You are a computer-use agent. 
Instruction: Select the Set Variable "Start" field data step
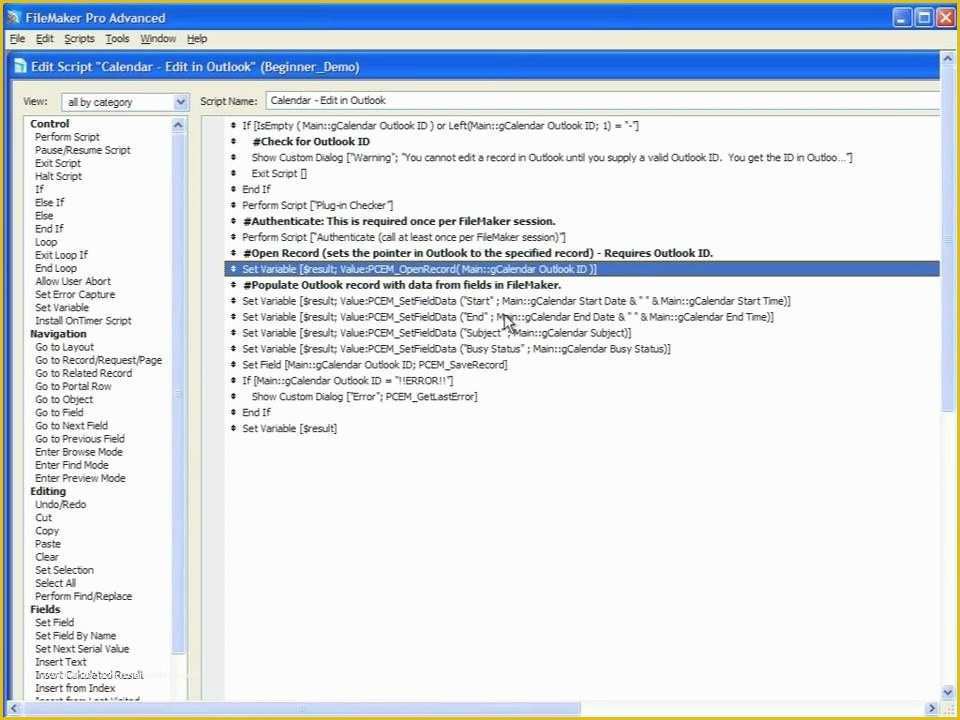[516, 301]
